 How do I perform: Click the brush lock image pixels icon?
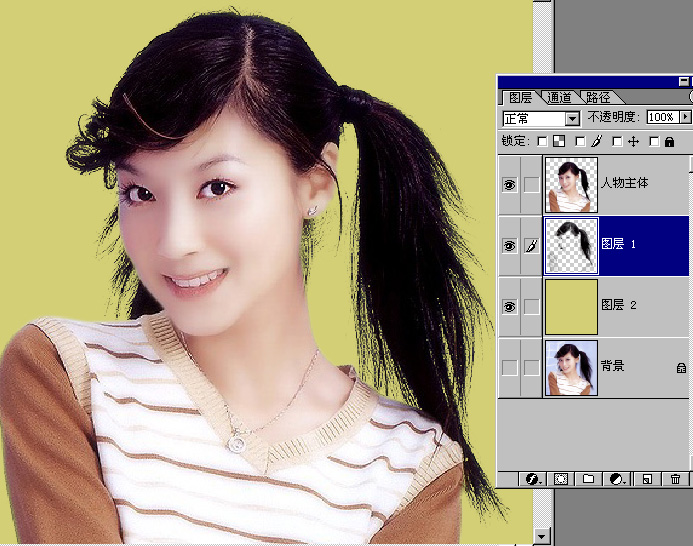pos(597,141)
